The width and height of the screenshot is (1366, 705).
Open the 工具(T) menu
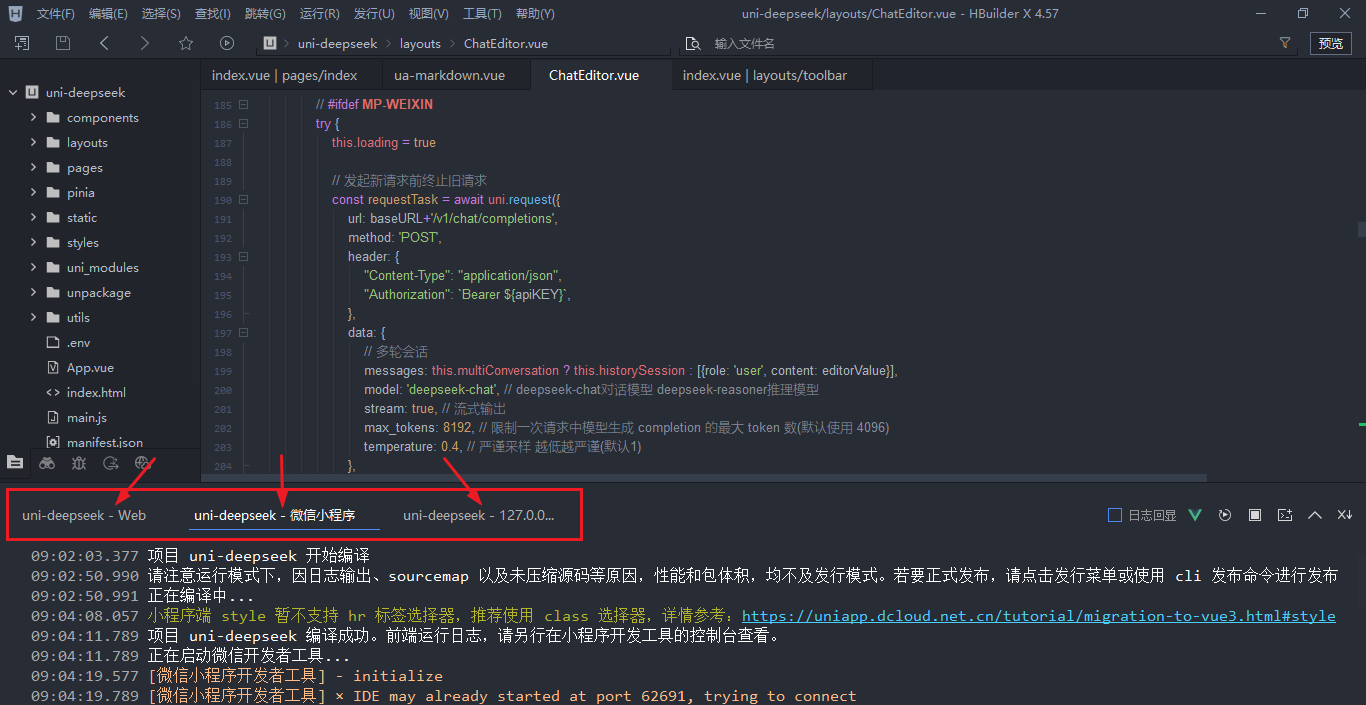click(x=482, y=14)
